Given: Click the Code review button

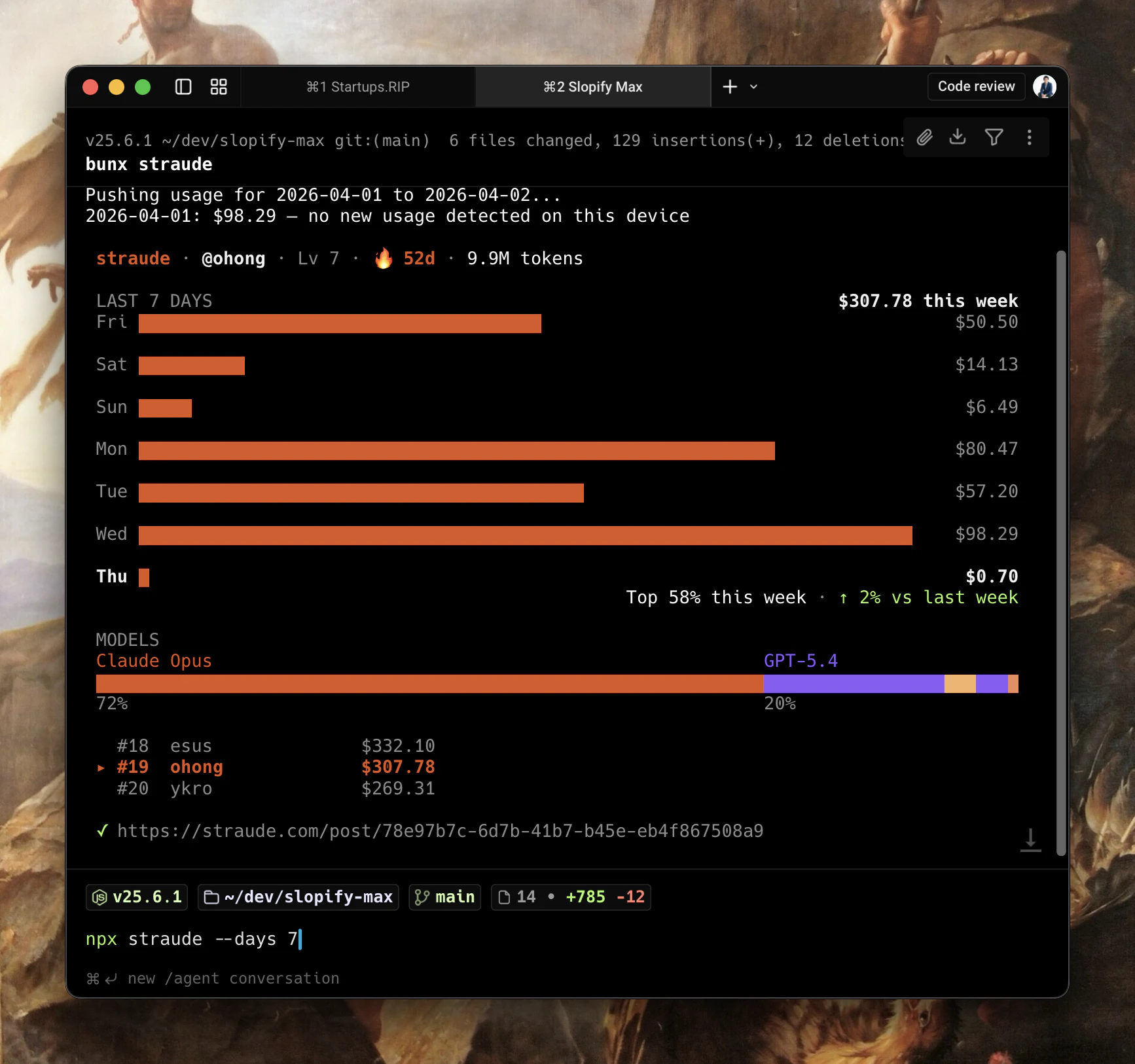Looking at the screenshot, I should pos(976,86).
